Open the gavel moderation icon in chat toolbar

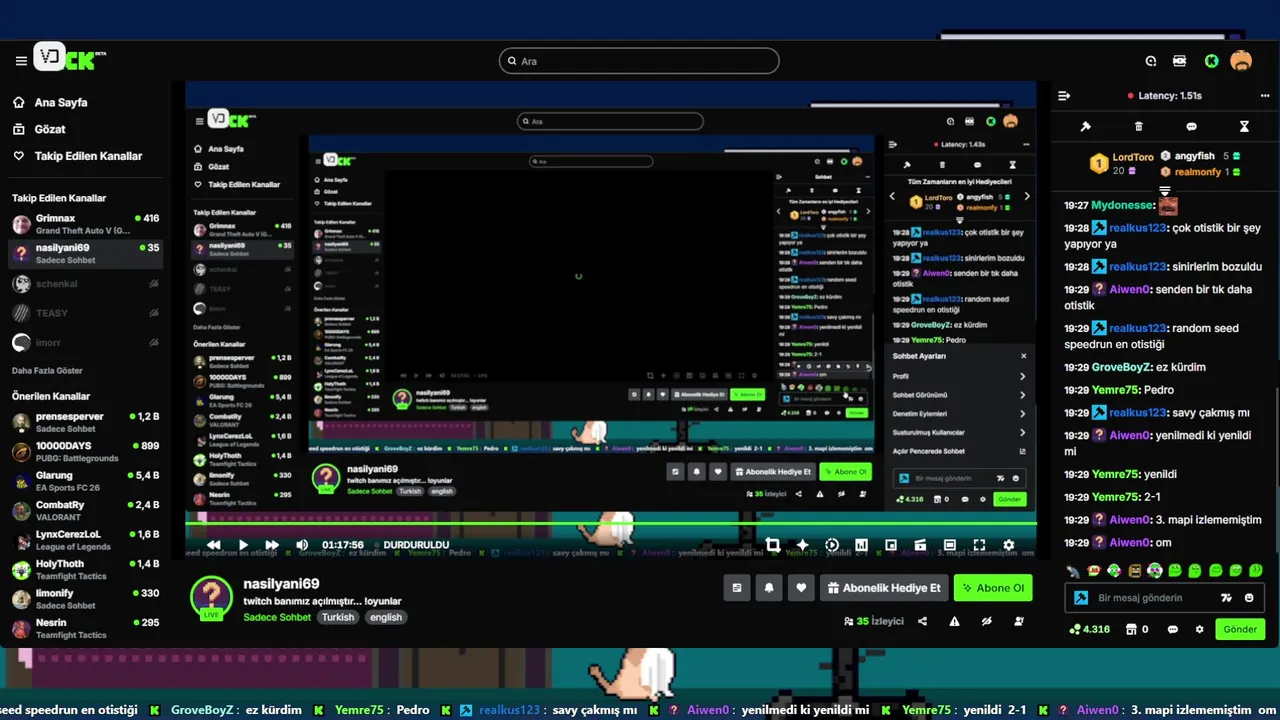click(1085, 127)
